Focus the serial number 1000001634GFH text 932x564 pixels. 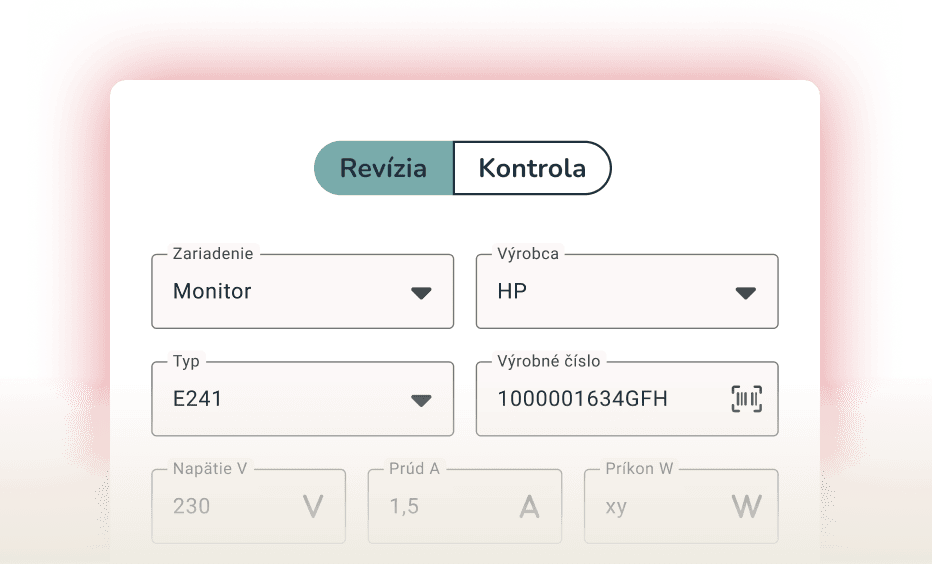582,399
